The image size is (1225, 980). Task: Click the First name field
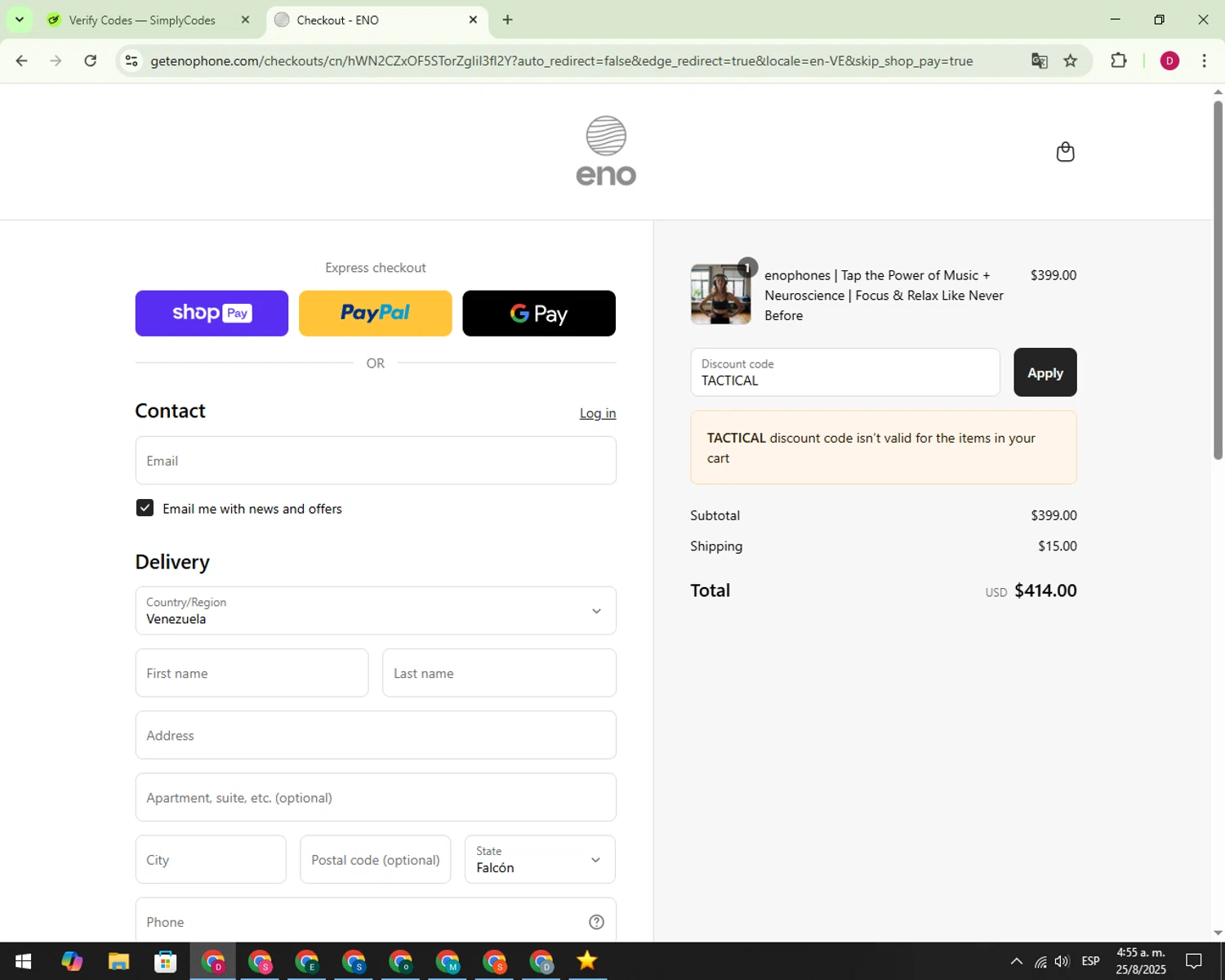click(x=252, y=673)
